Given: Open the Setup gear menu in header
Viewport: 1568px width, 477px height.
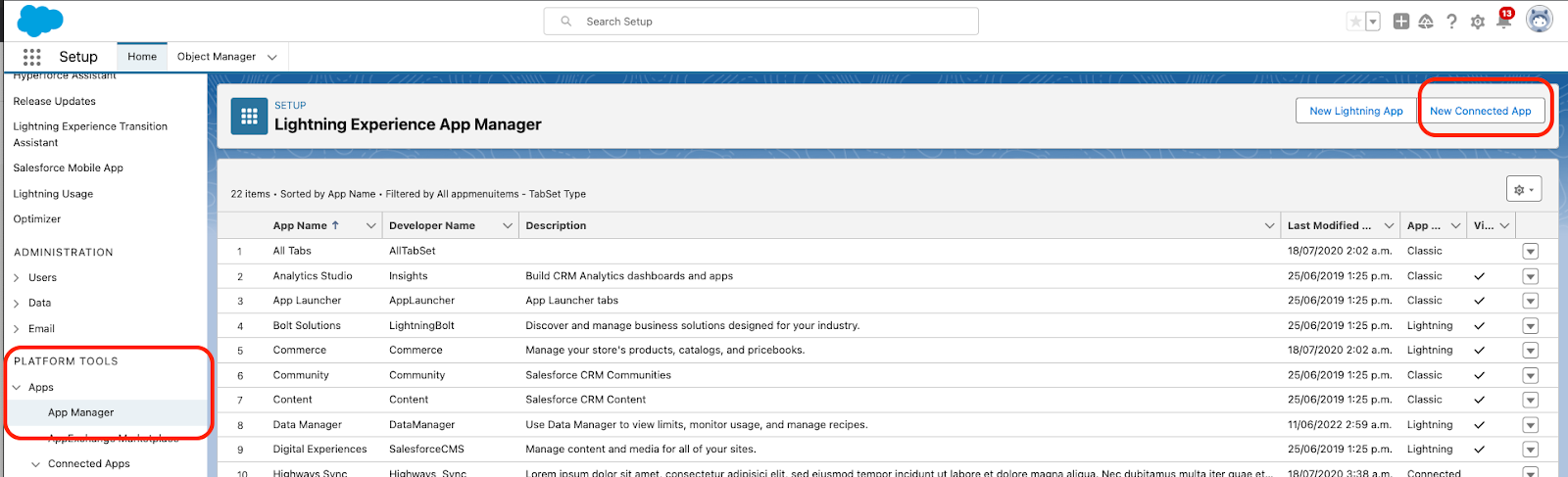Looking at the screenshot, I should (1478, 22).
